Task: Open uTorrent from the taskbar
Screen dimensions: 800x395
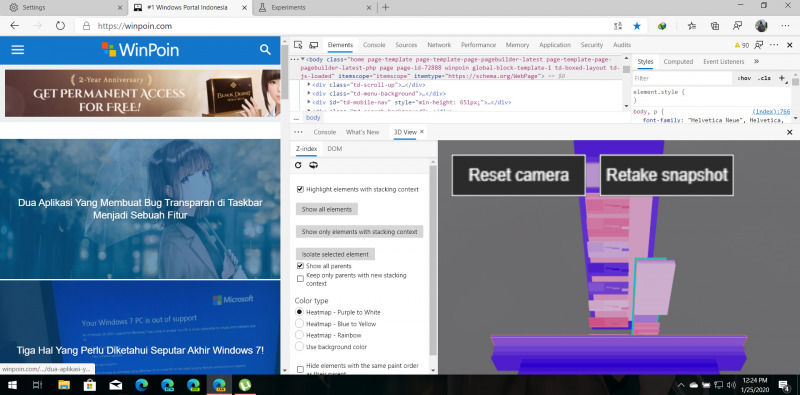Action: pos(245,385)
